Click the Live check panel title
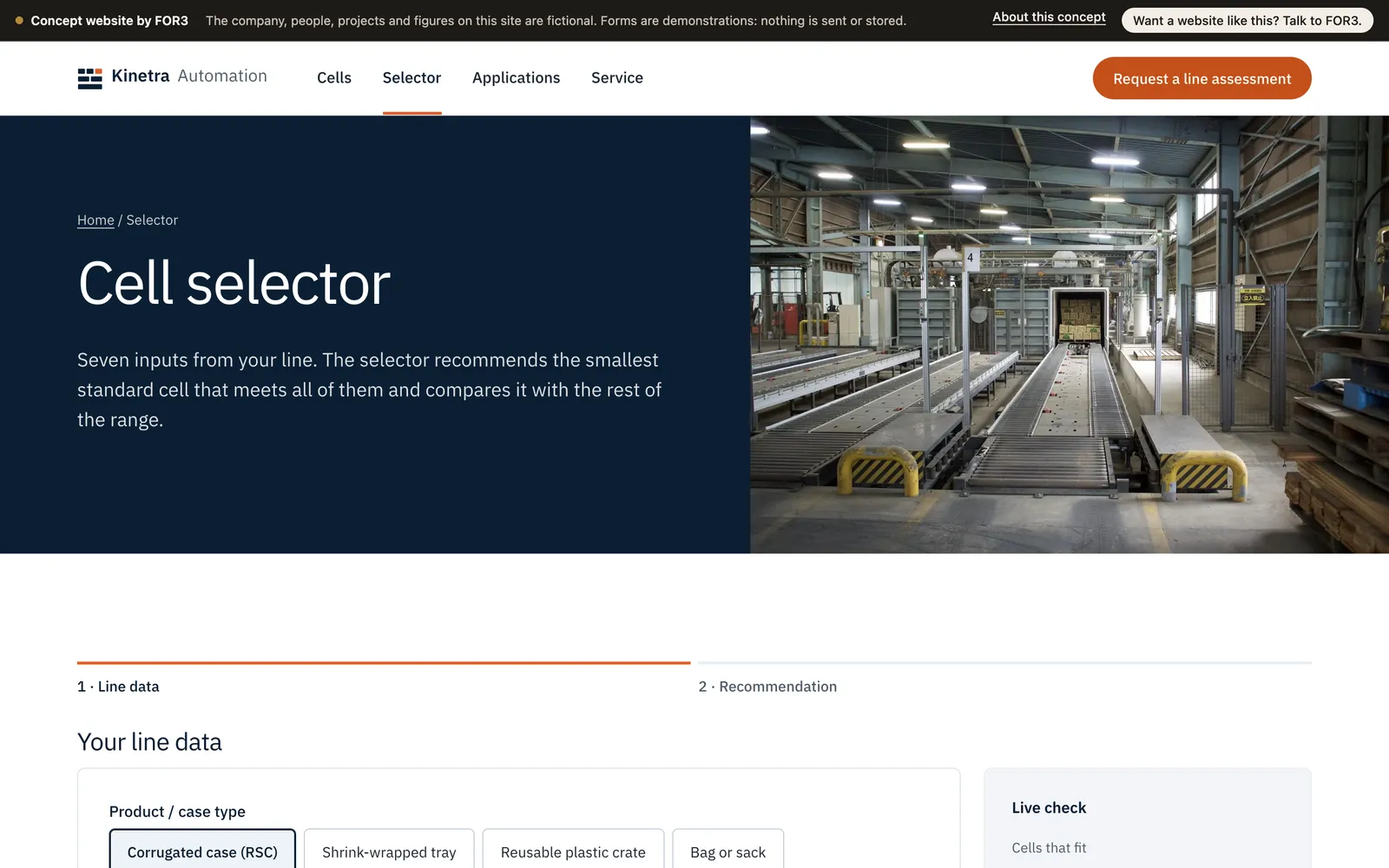1389x868 pixels. pyautogui.click(x=1049, y=808)
